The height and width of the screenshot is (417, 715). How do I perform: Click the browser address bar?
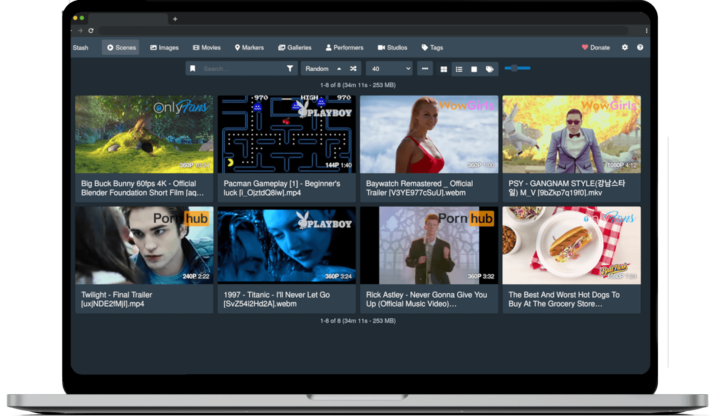click(x=363, y=31)
